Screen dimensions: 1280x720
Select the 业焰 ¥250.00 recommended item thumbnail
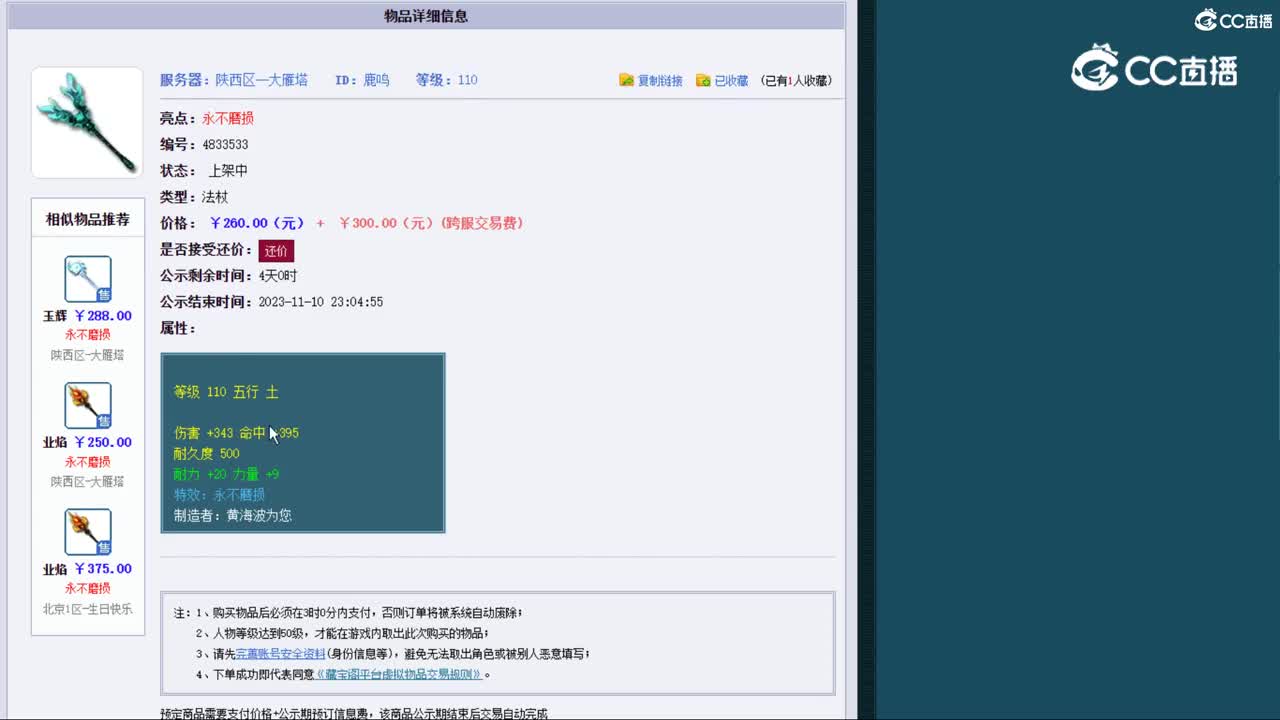[86, 404]
